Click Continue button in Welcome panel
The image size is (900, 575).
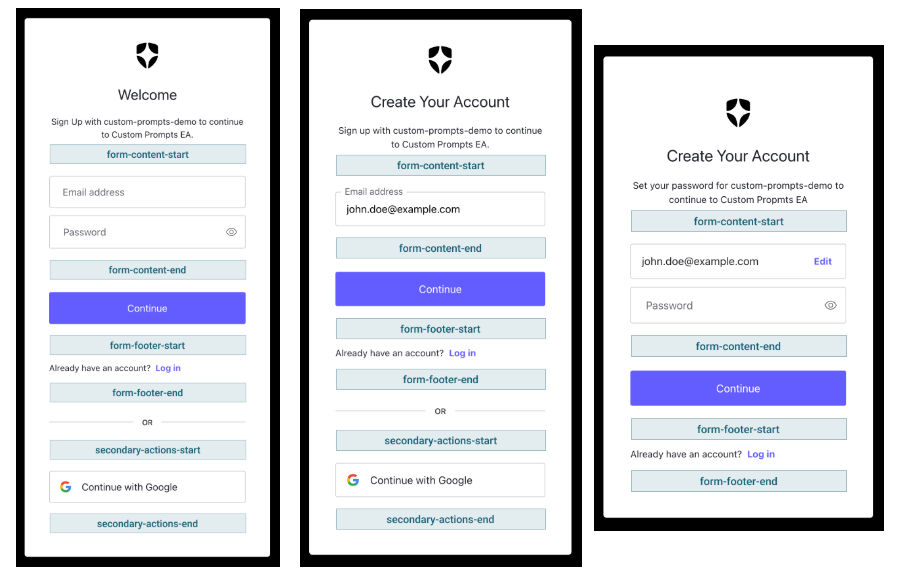(x=148, y=308)
